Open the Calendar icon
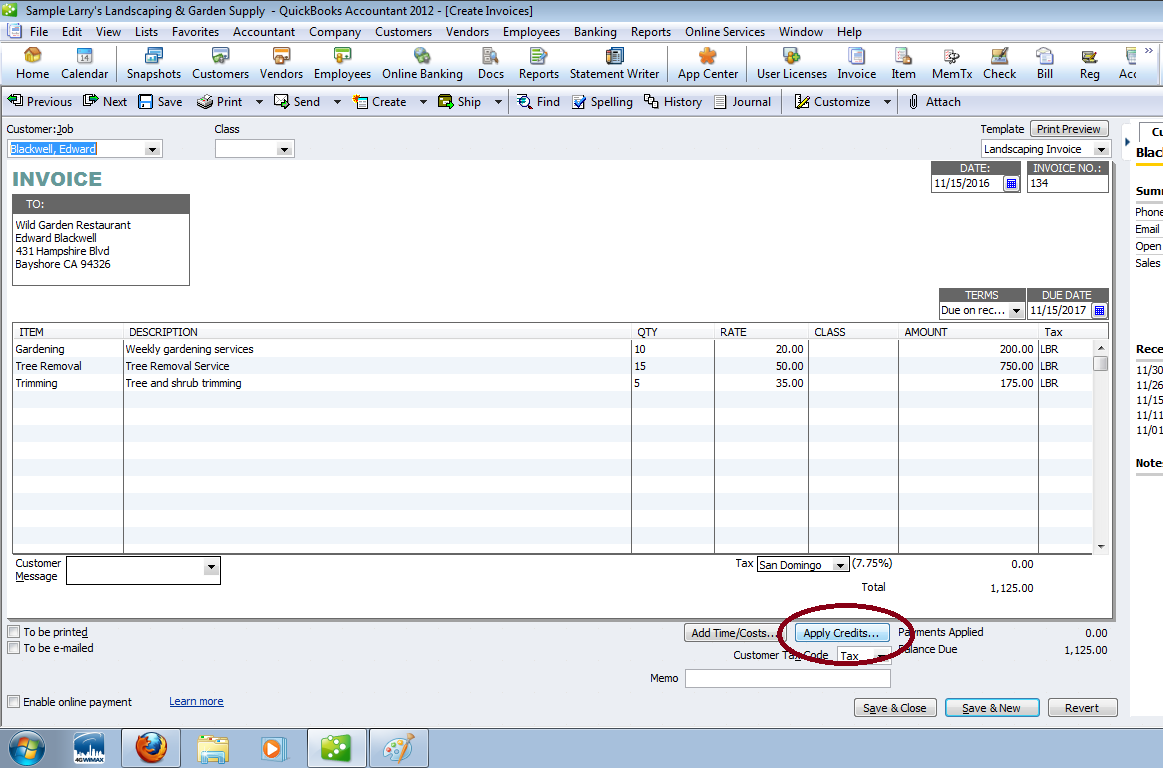The image size is (1163, 768). (85, 64)
